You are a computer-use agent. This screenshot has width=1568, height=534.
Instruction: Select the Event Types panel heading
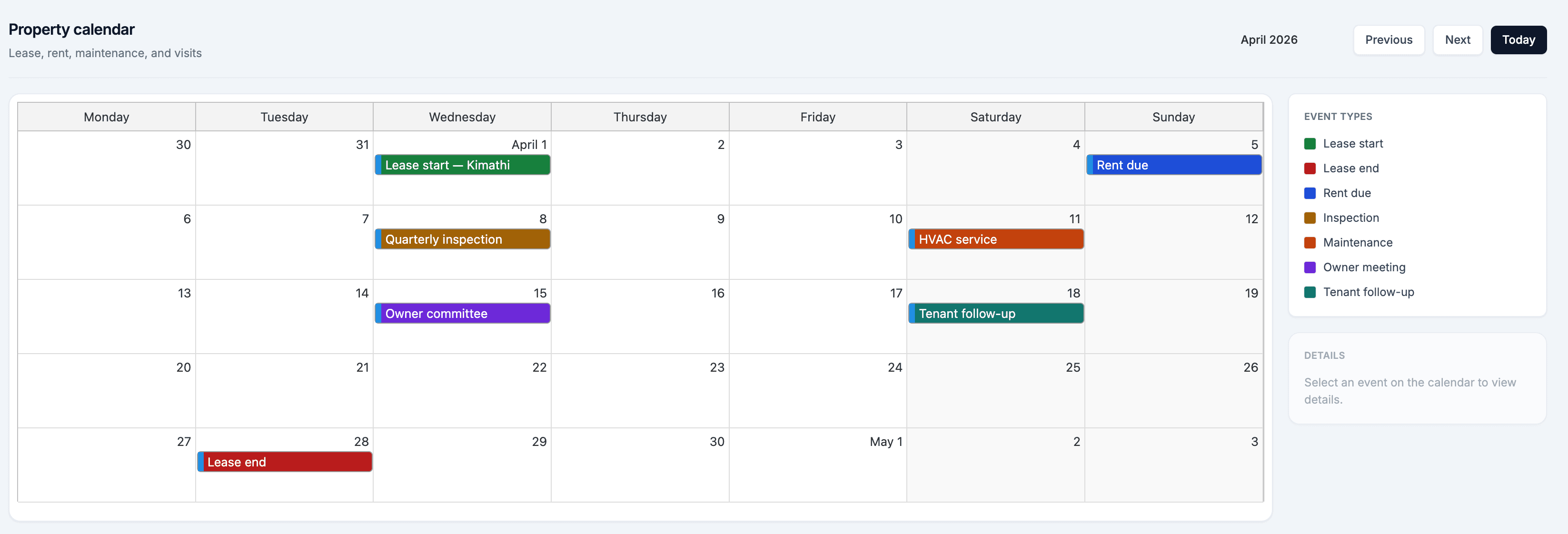point(1338,116)
